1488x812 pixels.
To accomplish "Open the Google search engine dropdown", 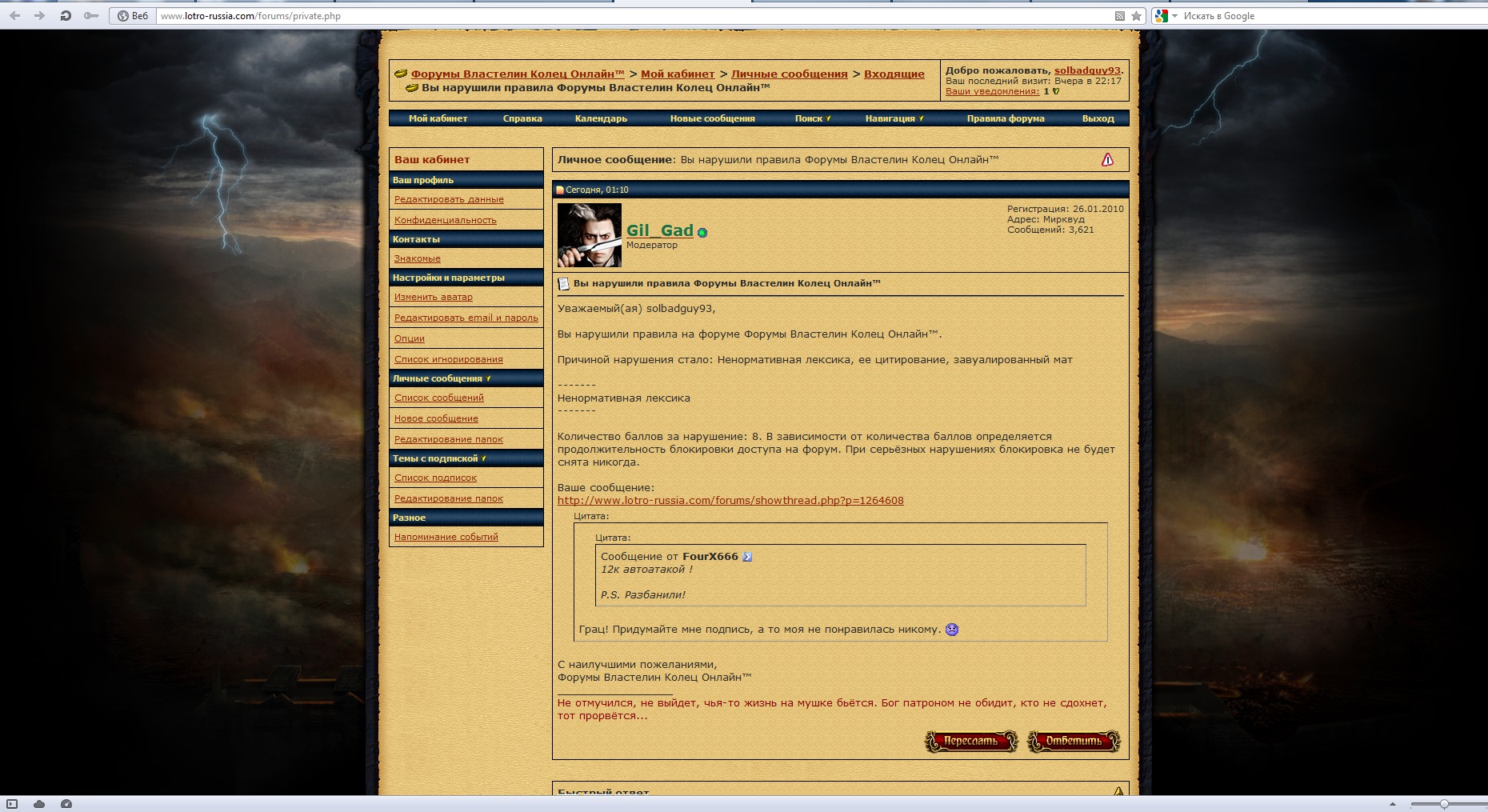I will (1166, 16).
